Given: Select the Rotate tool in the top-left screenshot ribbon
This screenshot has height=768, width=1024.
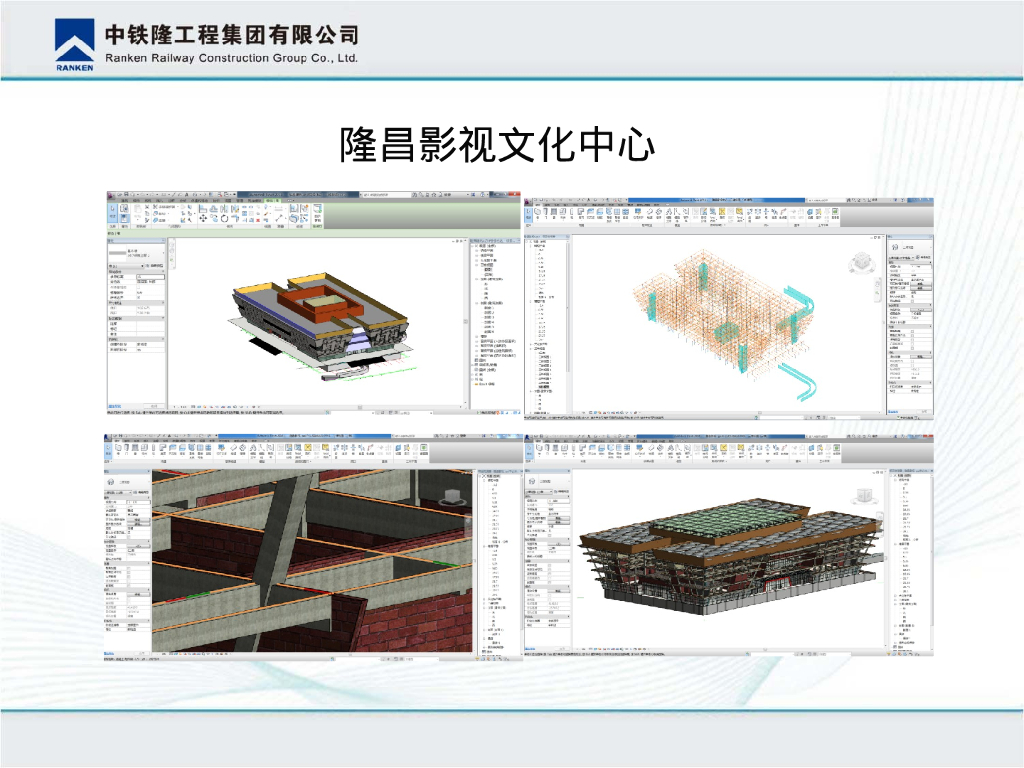Looking at the screenshot, I should click(224, 219).
